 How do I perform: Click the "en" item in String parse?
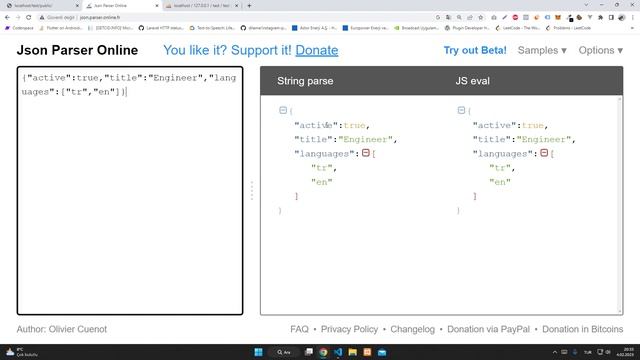[322, 182]
